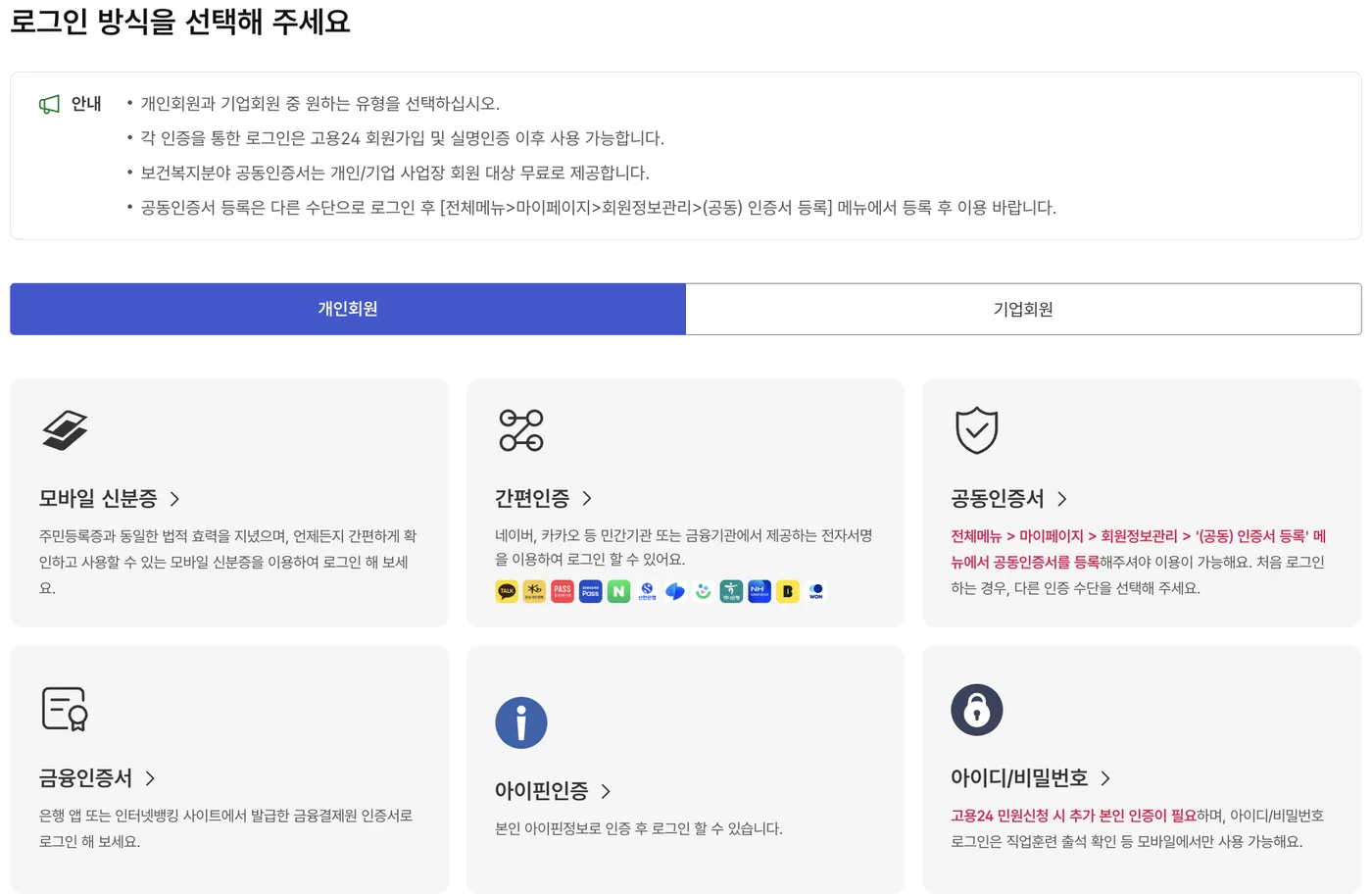Viewport: 1372px width, 894px height.
Task: Switch to the 개인회원 tab
Action: [x=348, y=309]
